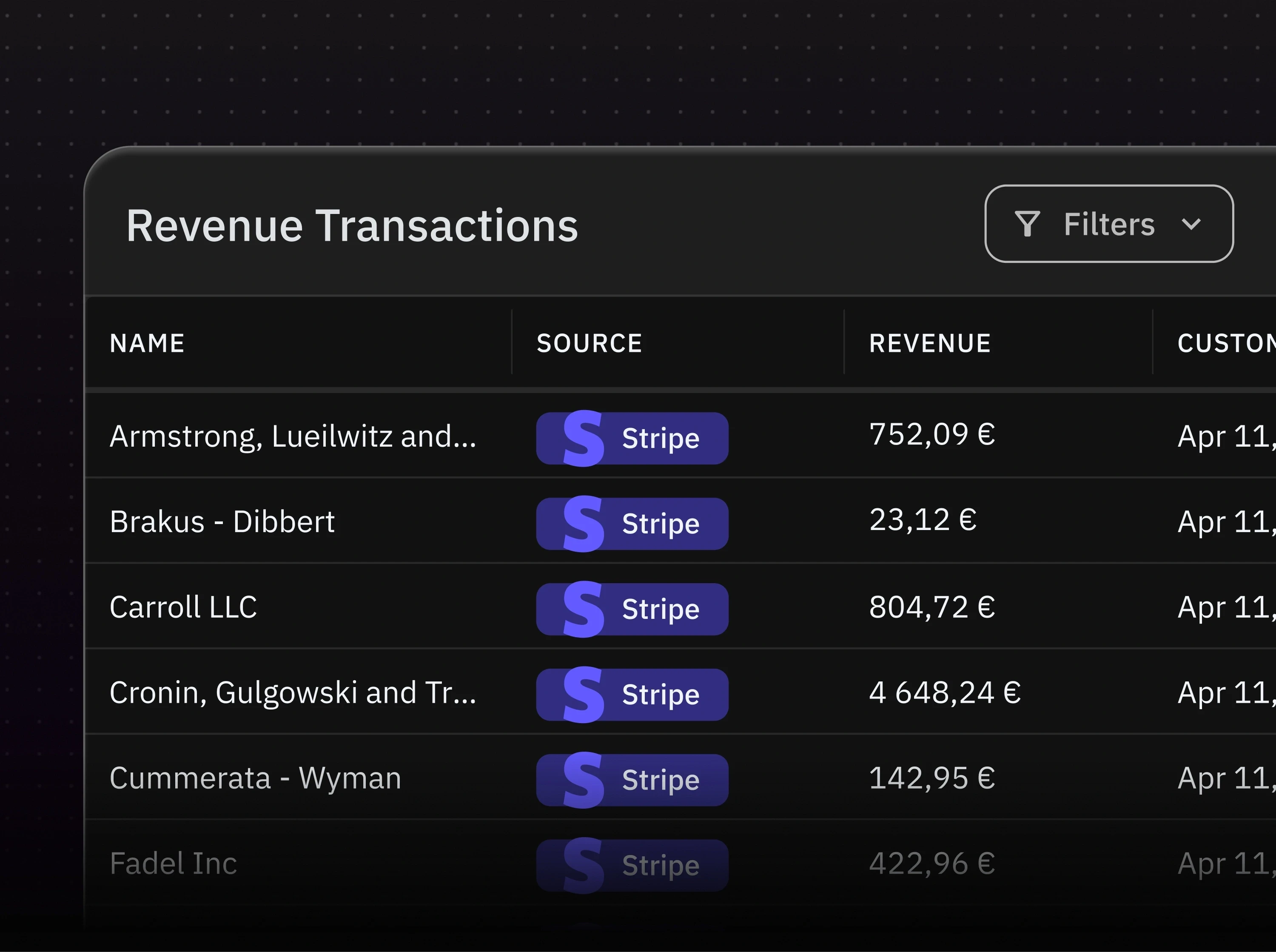1276x952 pixels.
Task: Sort by the SOURCE column header
Action: click(x=590, y=343)
